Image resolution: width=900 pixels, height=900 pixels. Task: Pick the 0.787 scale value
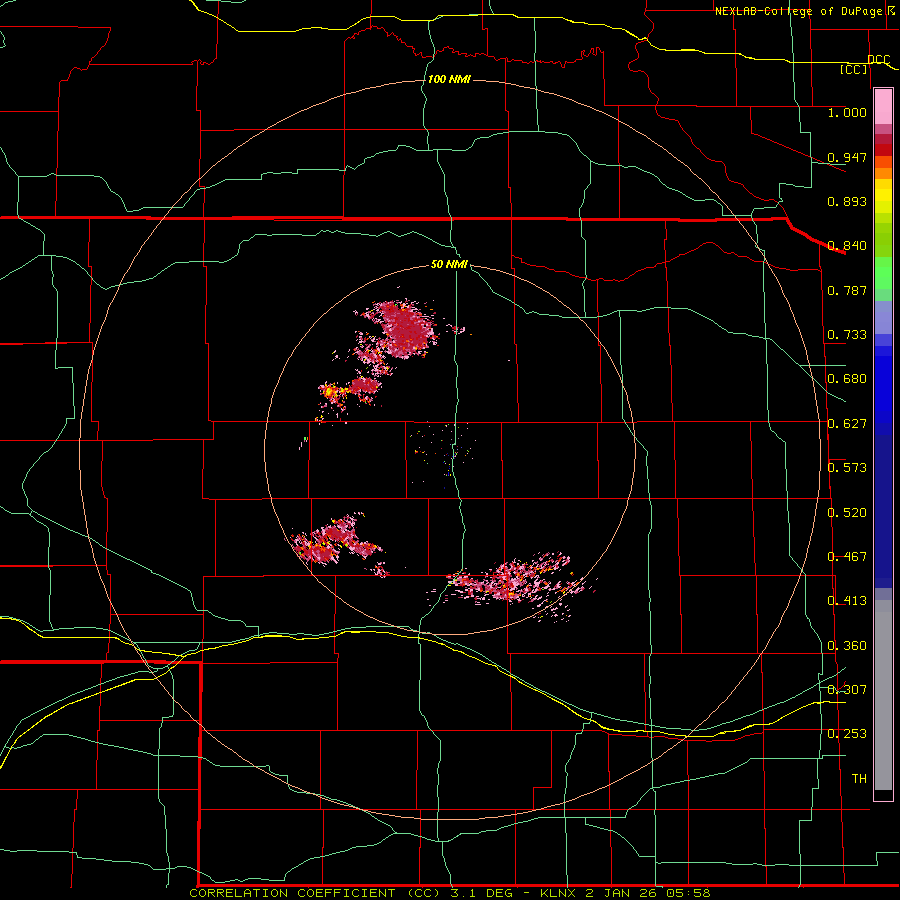click(847, 290)
